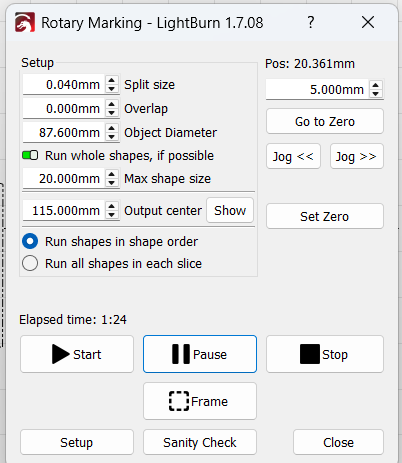
Task: Increase Split size with up arrow
Action: coord(112,80)
